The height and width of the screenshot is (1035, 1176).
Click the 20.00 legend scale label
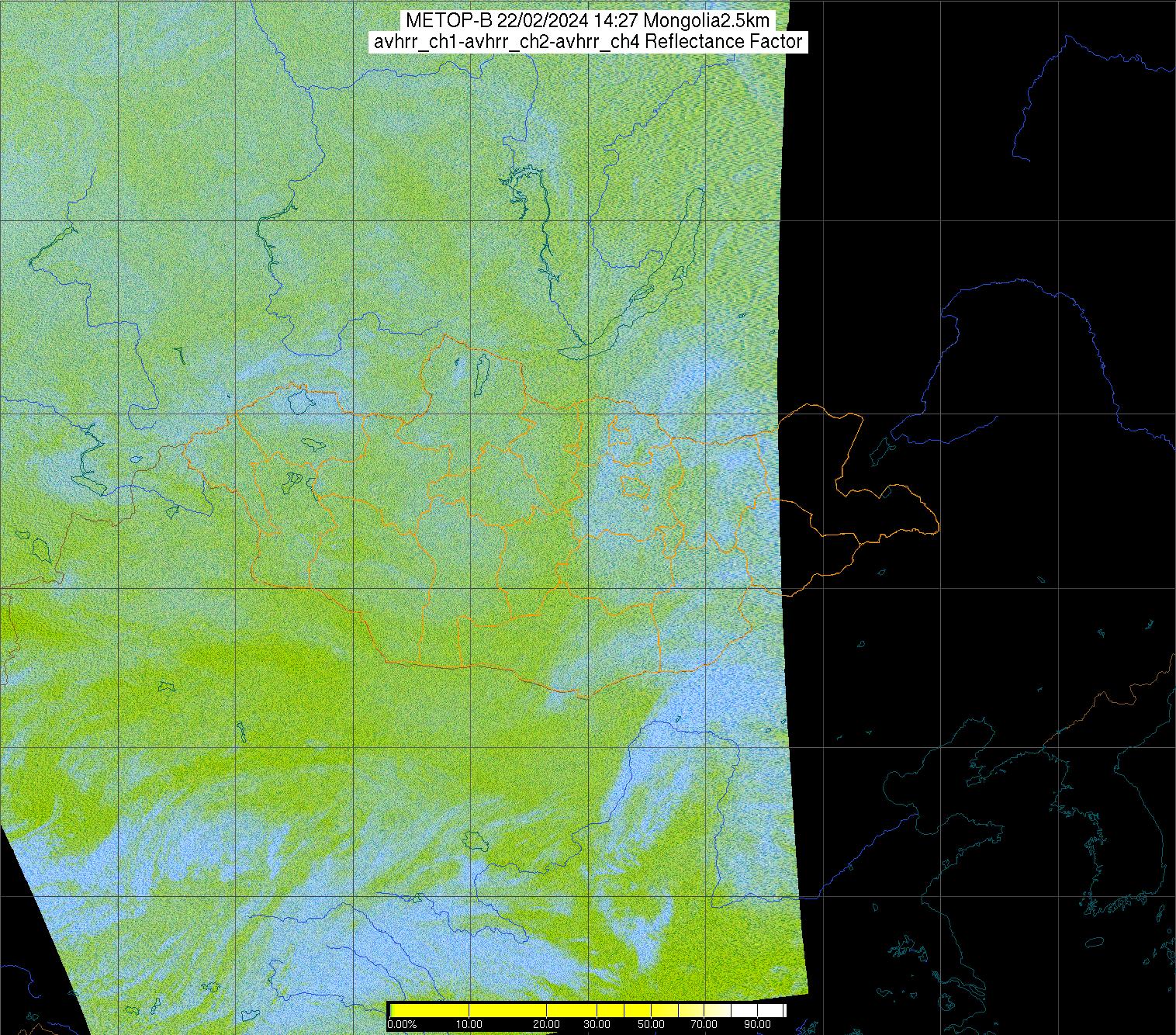(546, 1025)
